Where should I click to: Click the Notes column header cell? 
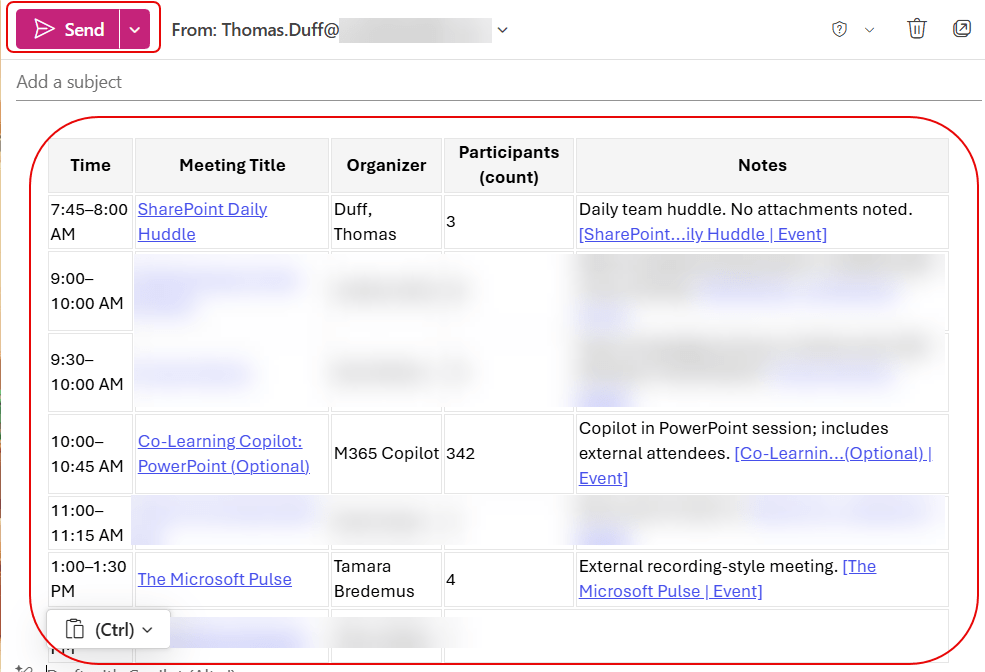[x=762, y=166]
